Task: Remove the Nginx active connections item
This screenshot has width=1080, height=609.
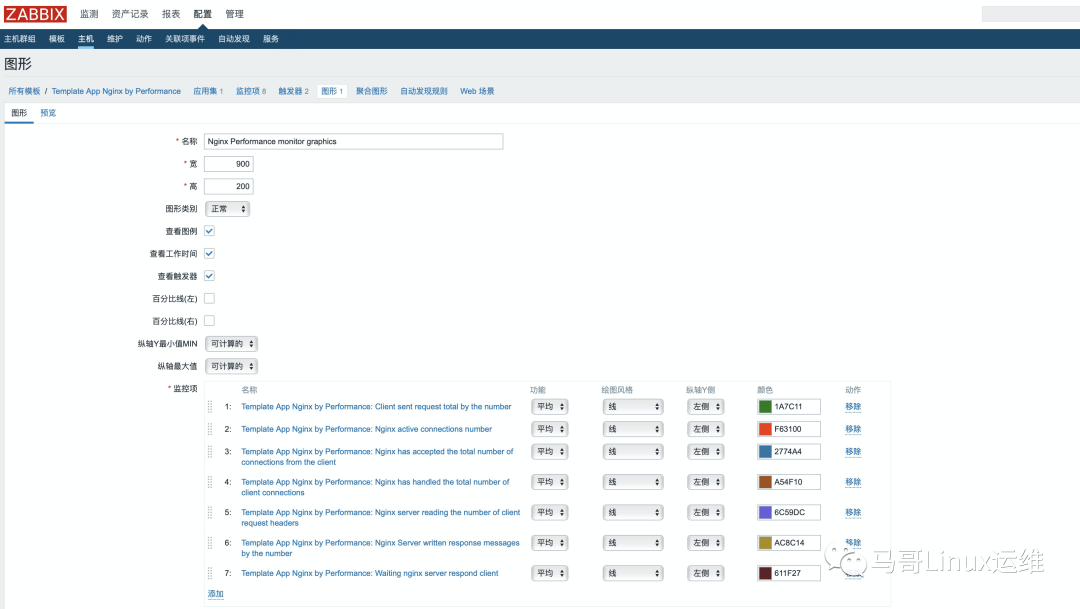Action: coord(853,429)
